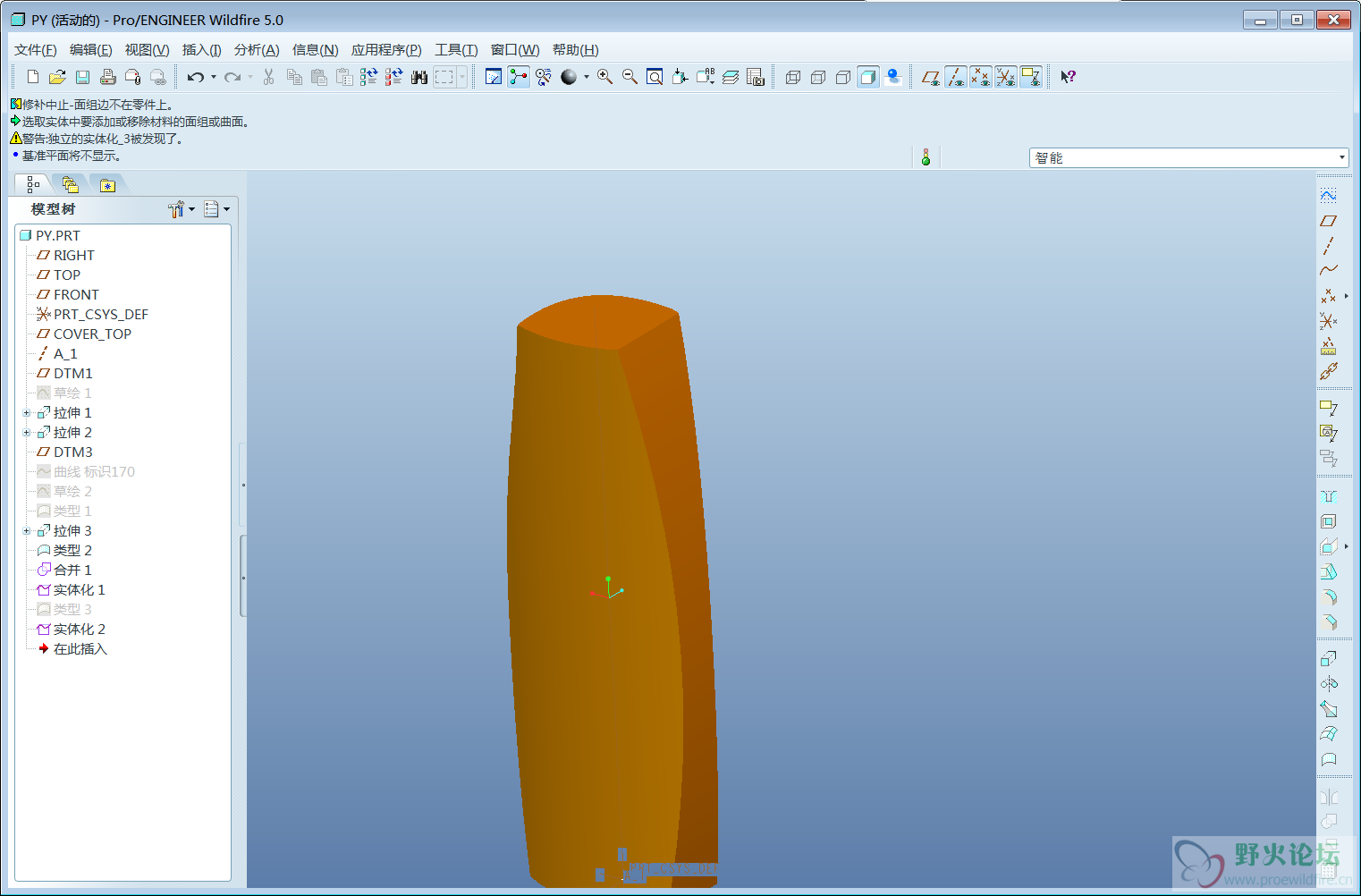Screen dimensions: 1361x896
Task: Open the model tree Settings dropdown
Action: 182,209
